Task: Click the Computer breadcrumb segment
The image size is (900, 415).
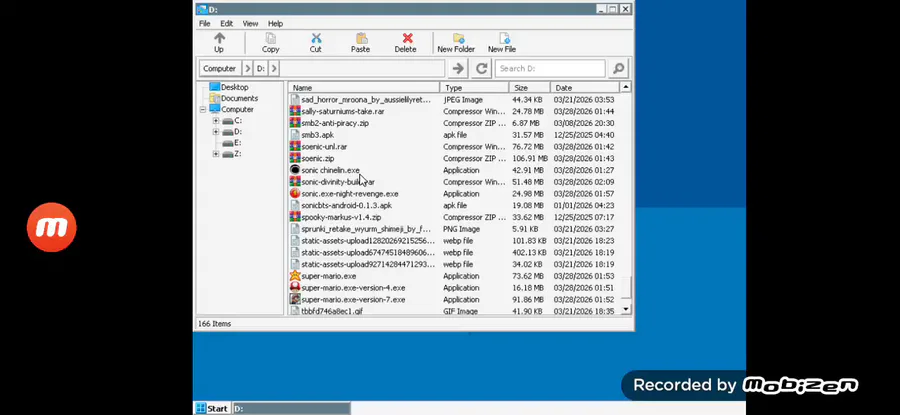Action: tap(219, 68)
